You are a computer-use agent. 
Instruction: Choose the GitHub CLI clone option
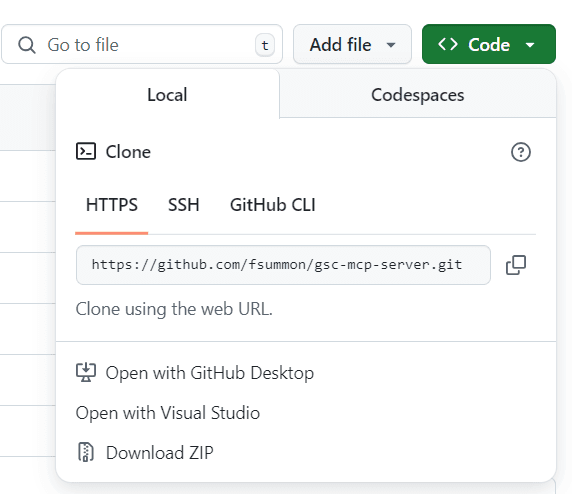coord(273,205)
